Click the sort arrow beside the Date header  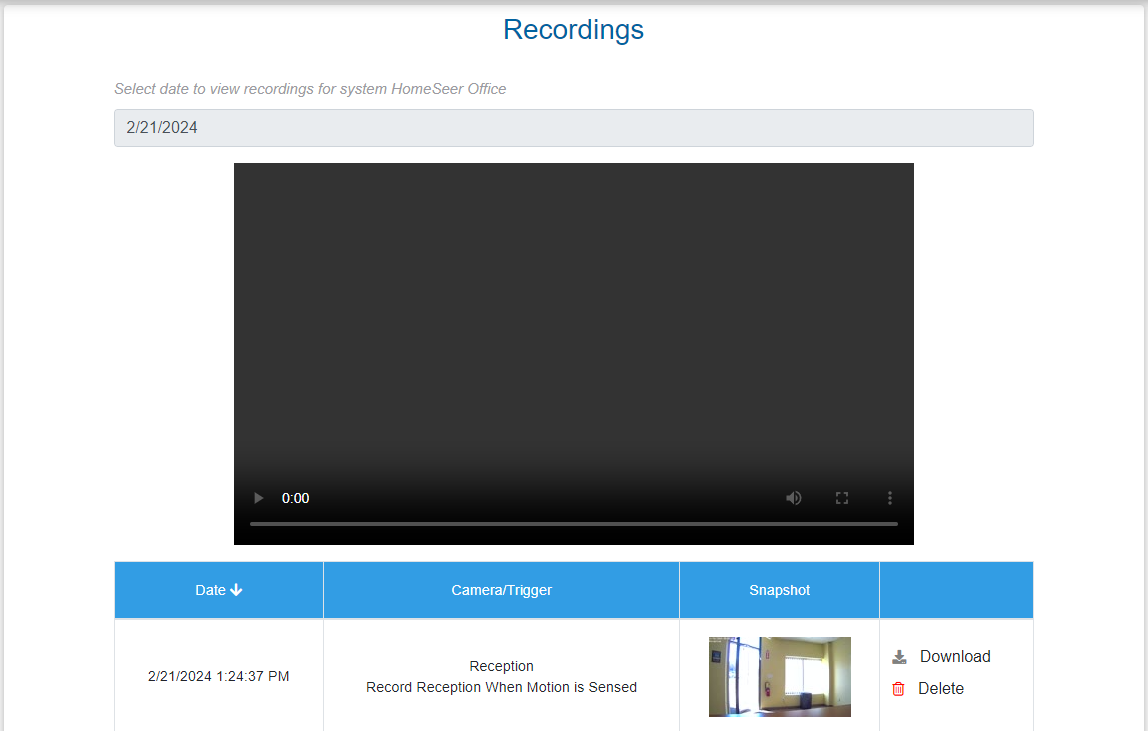pos(236,589)
